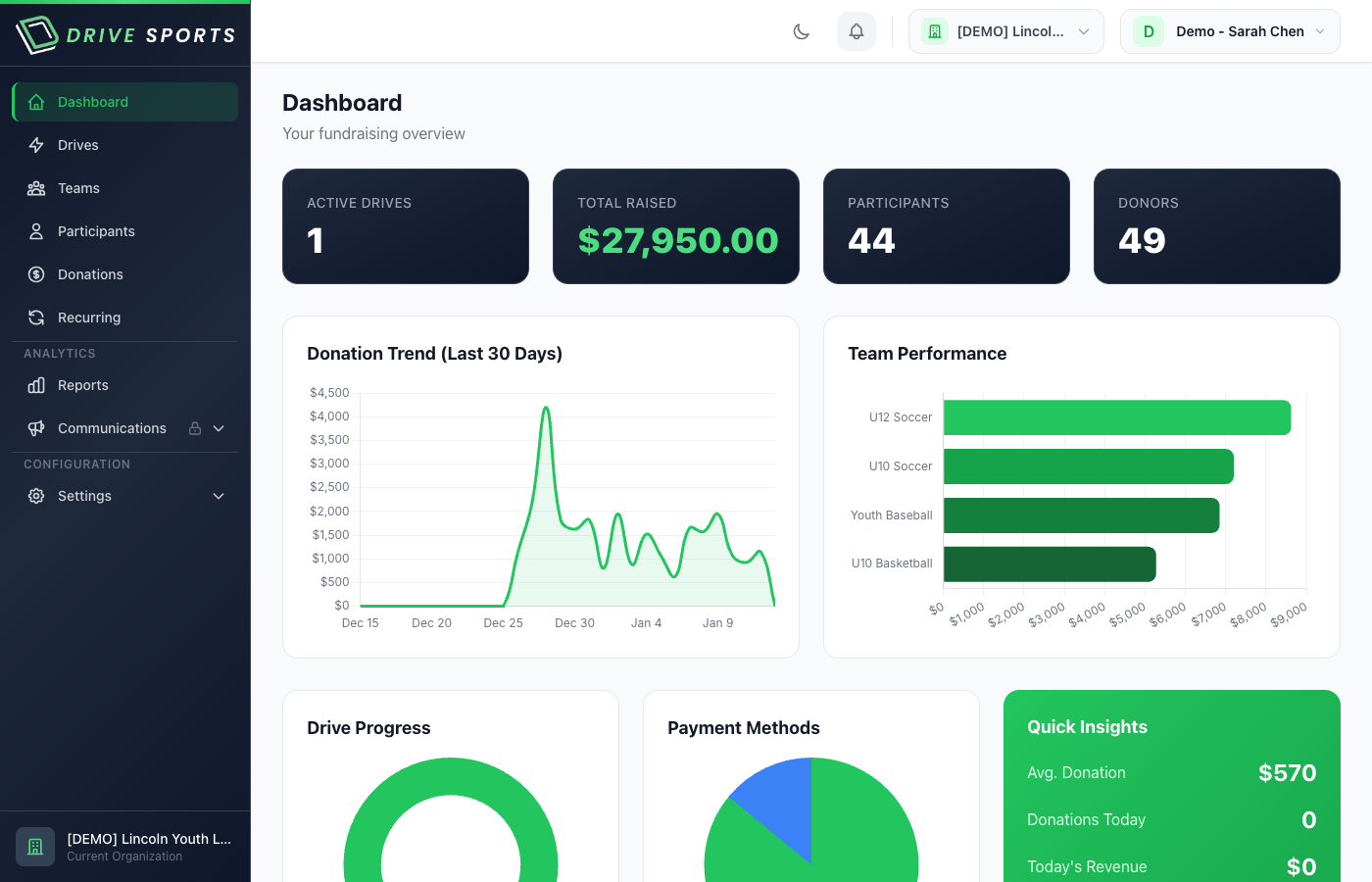Open the Recurring page
This screenshot has height=882, width=1372.
click(x=125, y=318)
